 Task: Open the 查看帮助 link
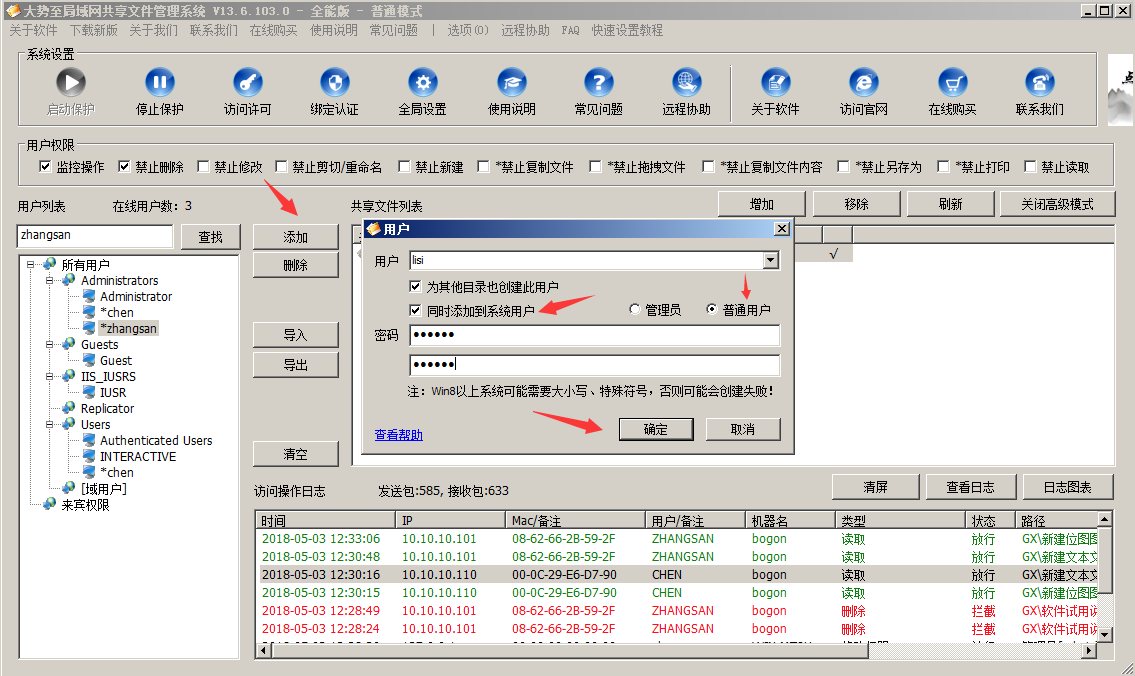point(398,435)
